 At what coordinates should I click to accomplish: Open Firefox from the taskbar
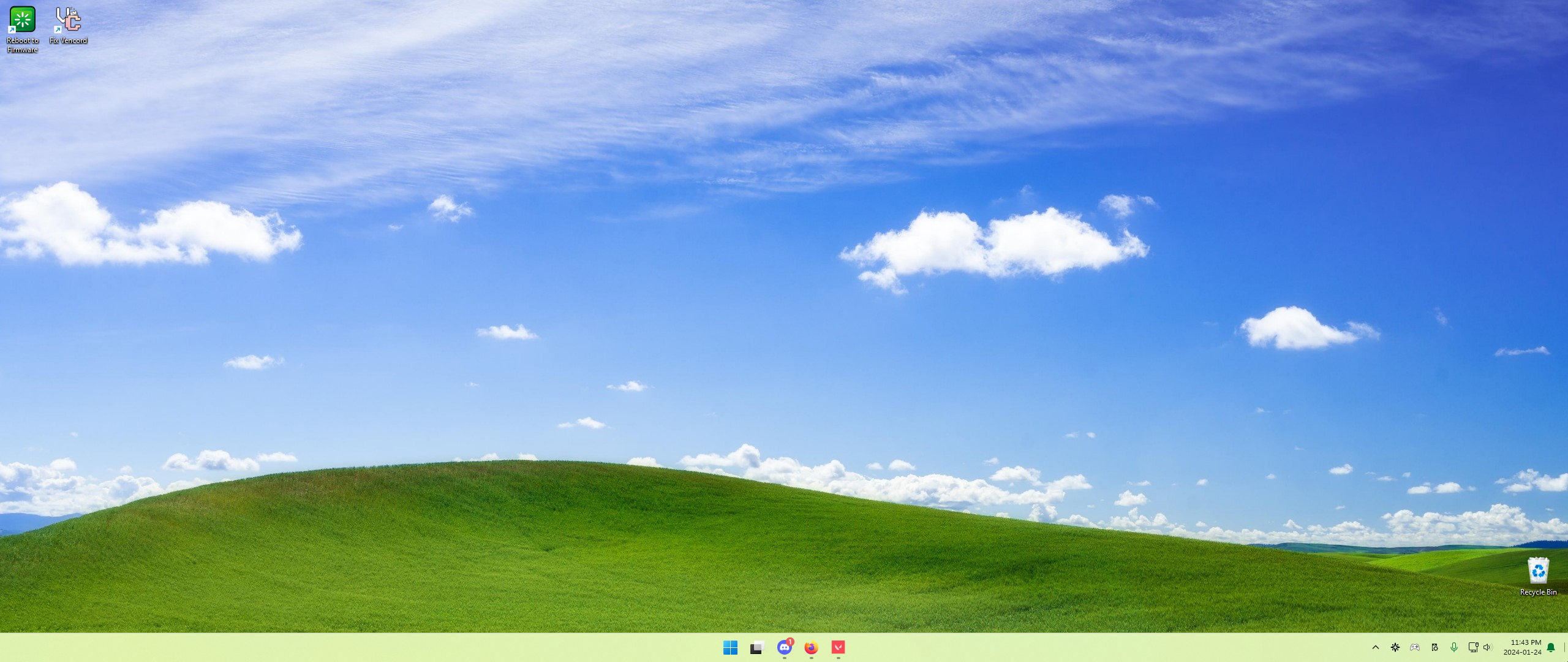811,647
